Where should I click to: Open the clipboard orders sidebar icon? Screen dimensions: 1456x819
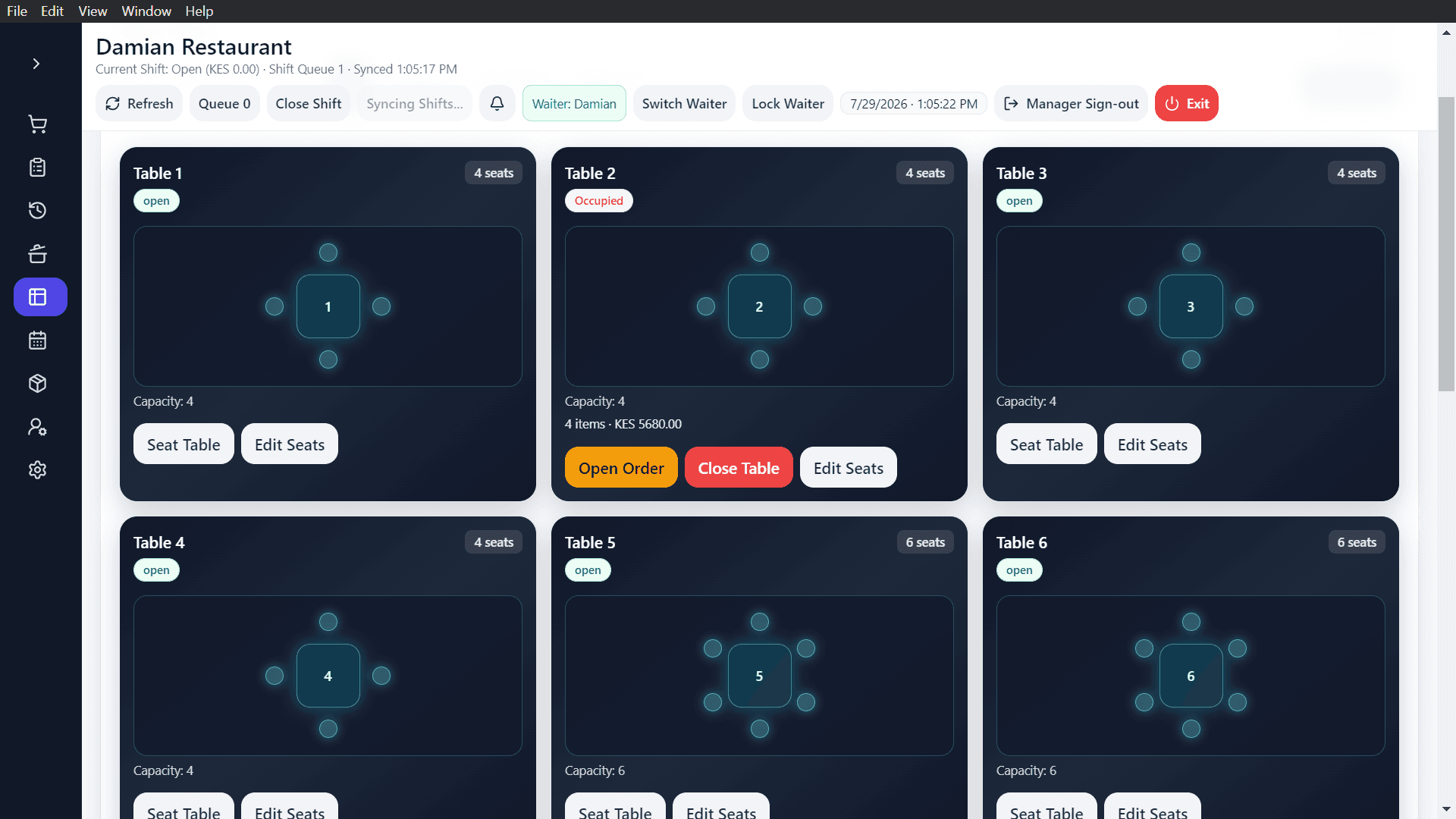click(38, 168)
